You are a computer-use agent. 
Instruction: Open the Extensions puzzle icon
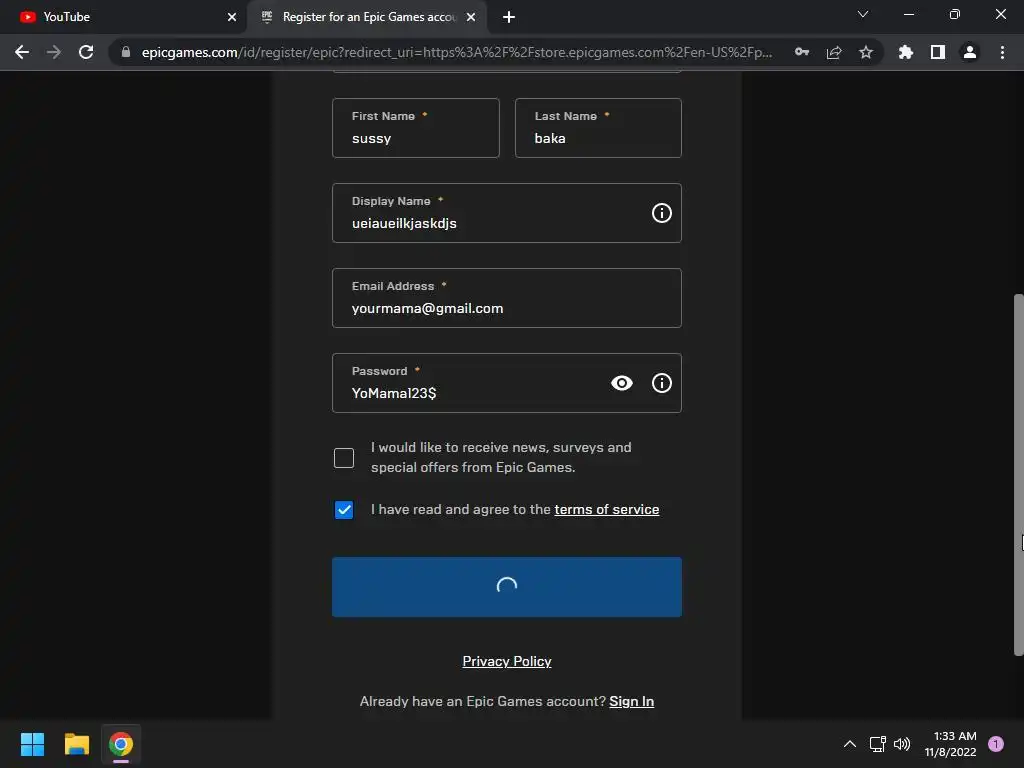[905, 52]
